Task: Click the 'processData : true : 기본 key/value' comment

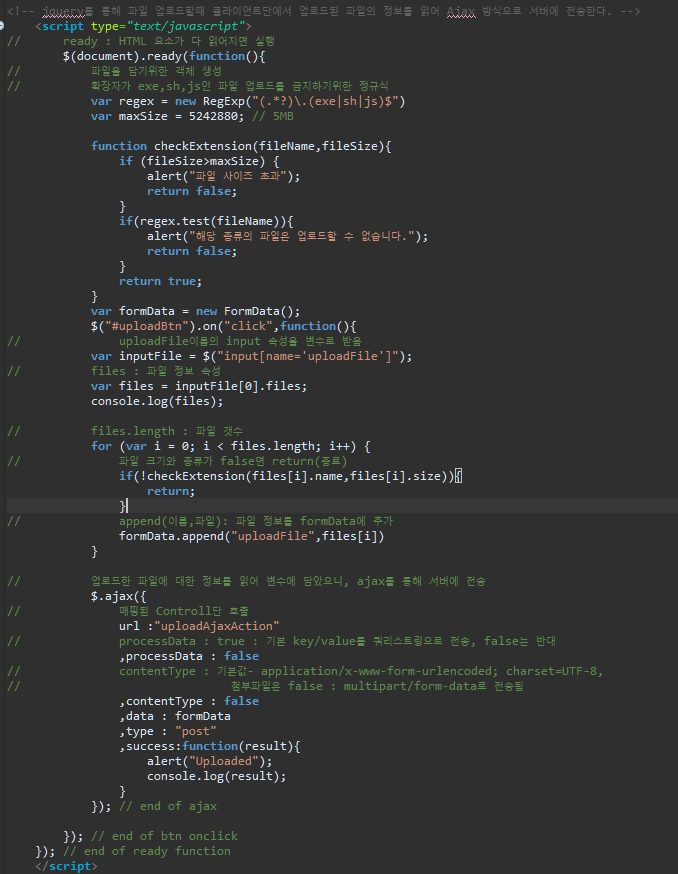Action: click(337, 642)
